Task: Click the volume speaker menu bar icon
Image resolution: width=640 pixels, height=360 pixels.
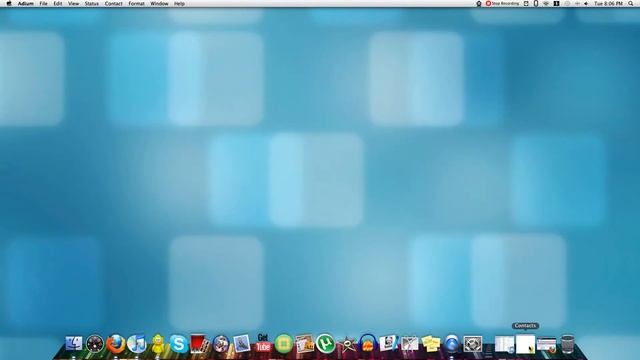Action: [x=586, y=4]
